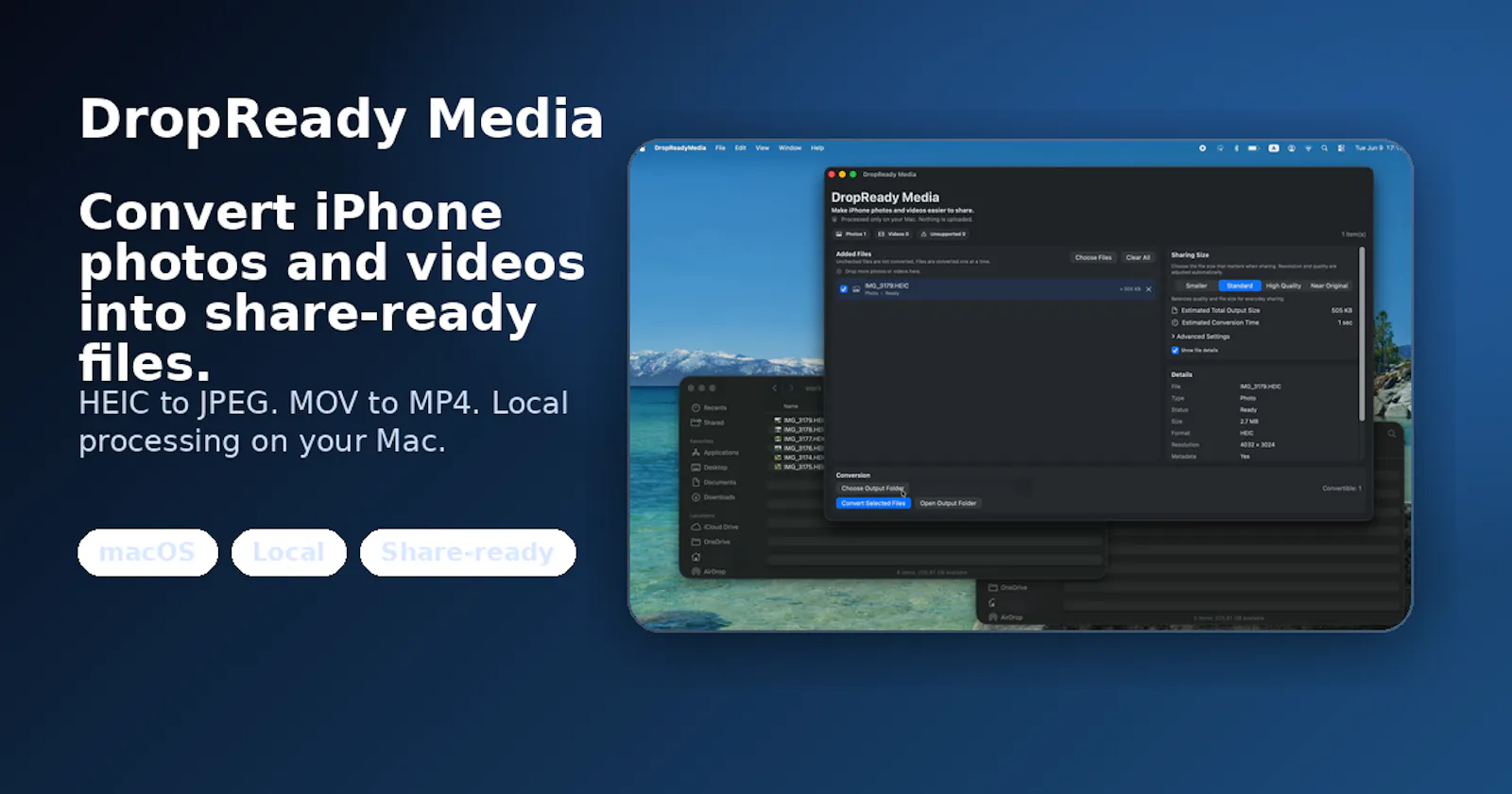Click the Choose Files button

click(x=1093, y=257)
